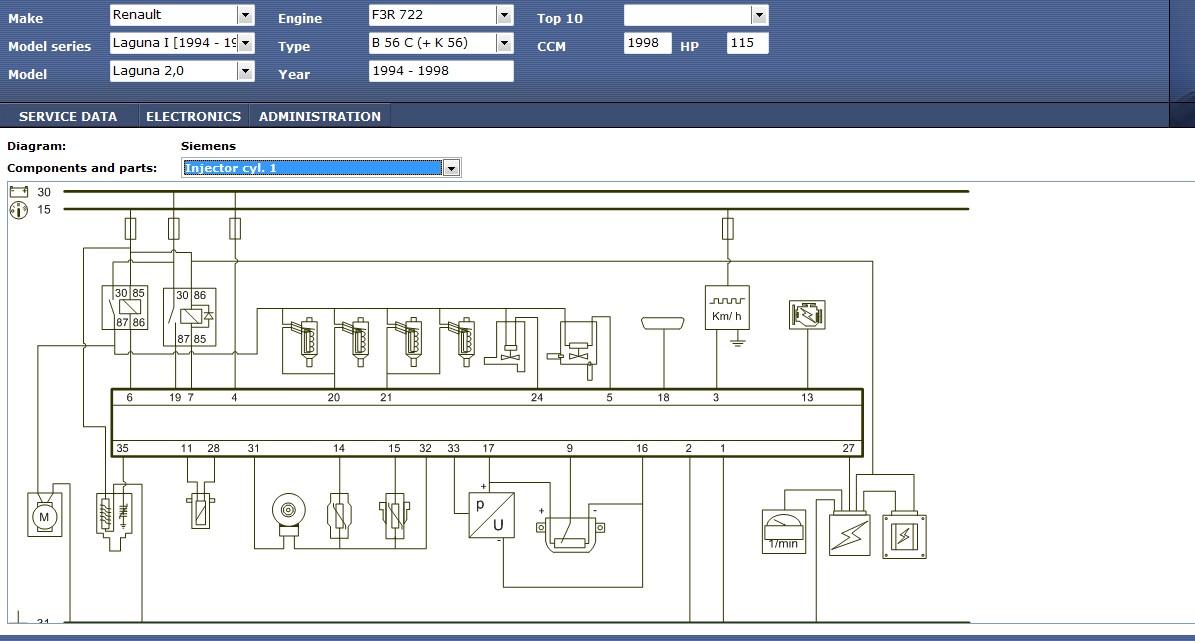The image size is (1195, 641).
Task: Open the ELECTRONICS tab
Action: click(193, 116)
